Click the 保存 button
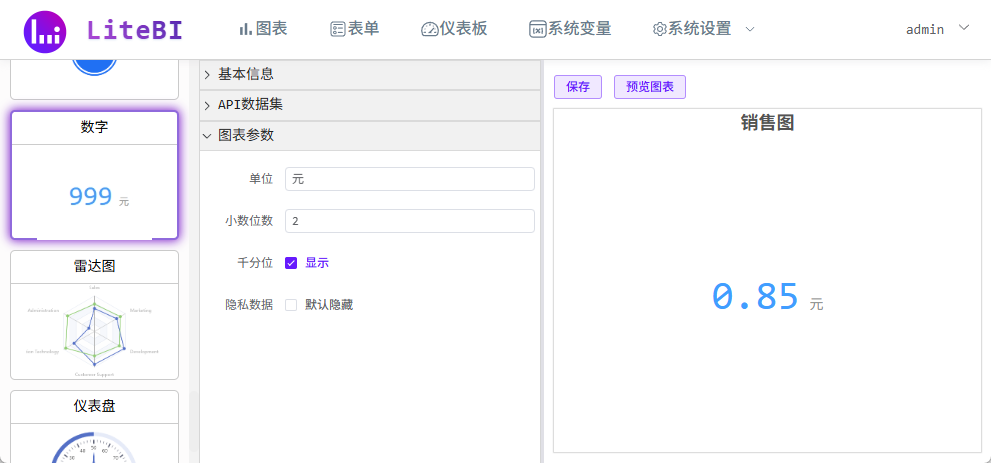 pyautogui.click(x=578, y=87)
